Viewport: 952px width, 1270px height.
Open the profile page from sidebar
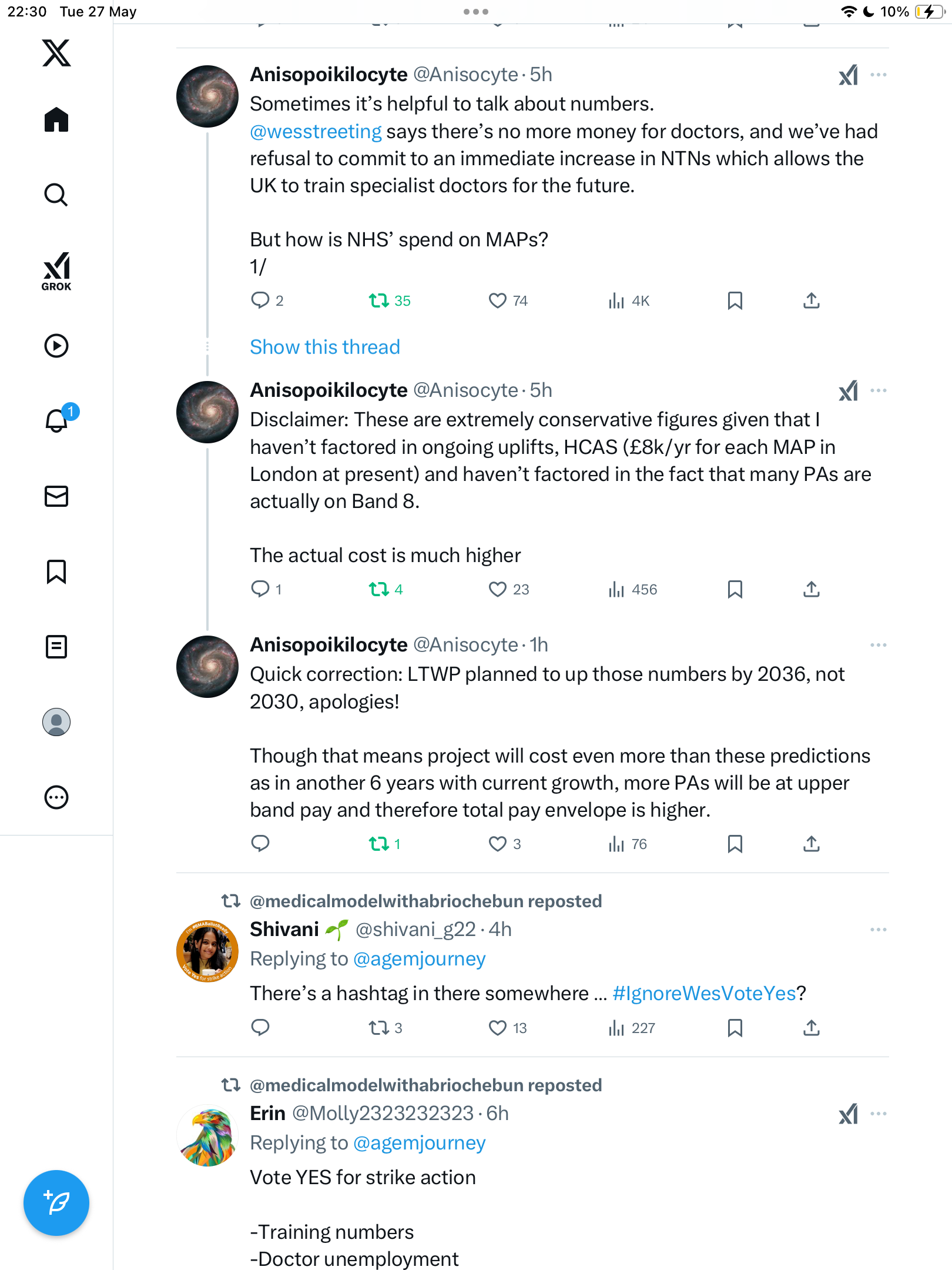tap(56, 722)
